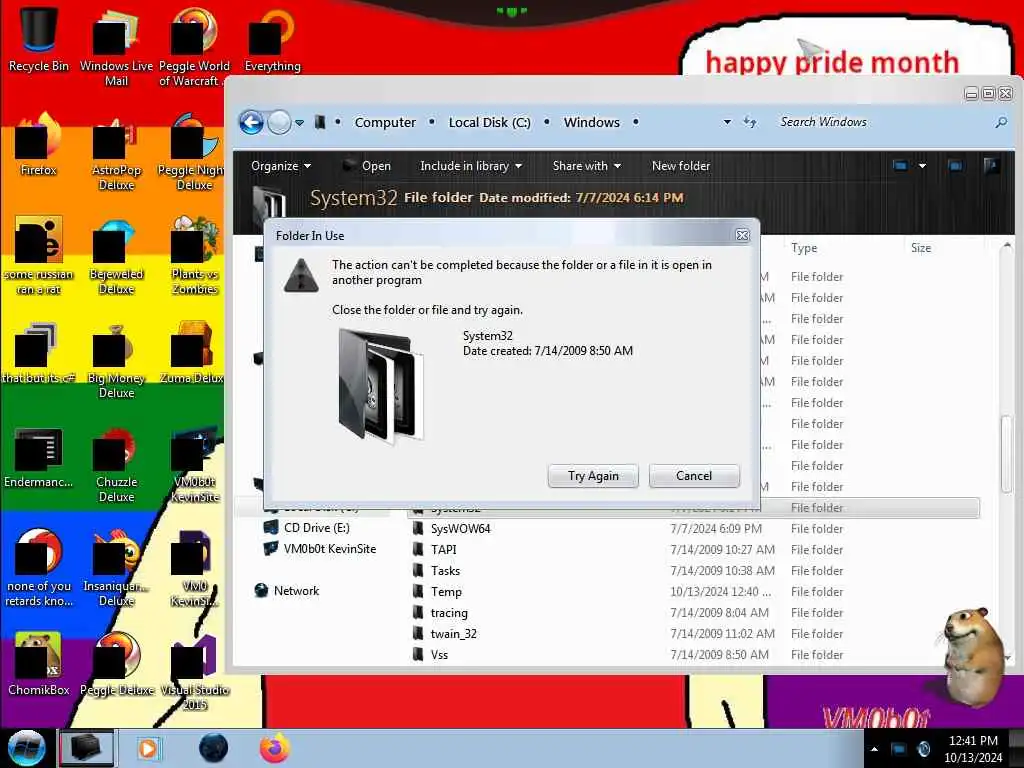Image resolution: width=1024 pixels, height=768 pixels.
Task: Open the Organize menu
Action: [x=281, y=166]
